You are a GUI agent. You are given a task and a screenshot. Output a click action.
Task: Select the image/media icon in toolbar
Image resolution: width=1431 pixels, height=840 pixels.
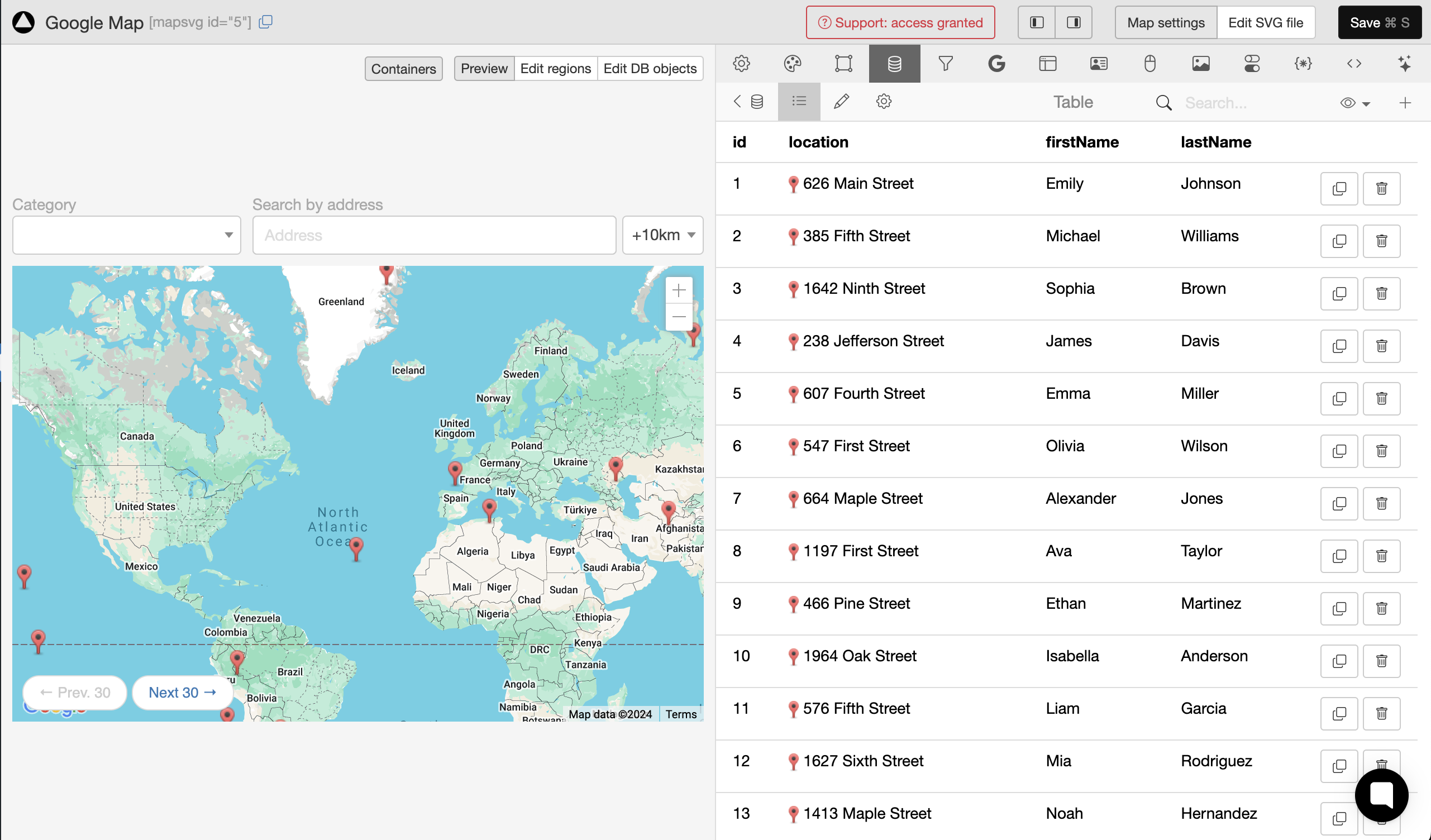tap(1200, 64)
